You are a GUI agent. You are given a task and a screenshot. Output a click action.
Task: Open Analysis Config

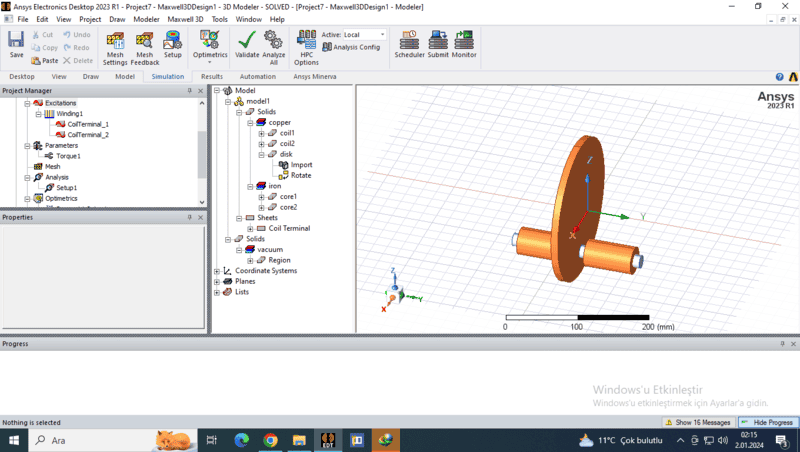(356, 47)
